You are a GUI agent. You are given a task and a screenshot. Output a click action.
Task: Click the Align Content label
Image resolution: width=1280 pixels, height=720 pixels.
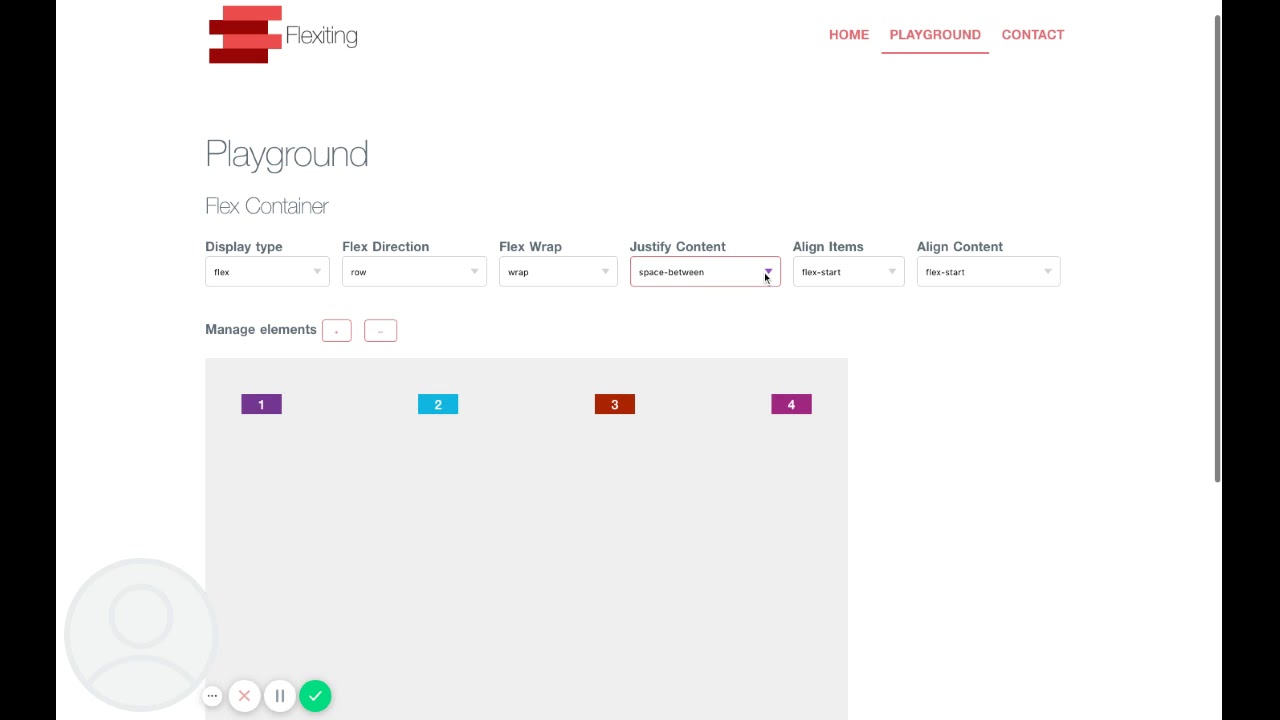pyautogui.click(x=960, y=247)
